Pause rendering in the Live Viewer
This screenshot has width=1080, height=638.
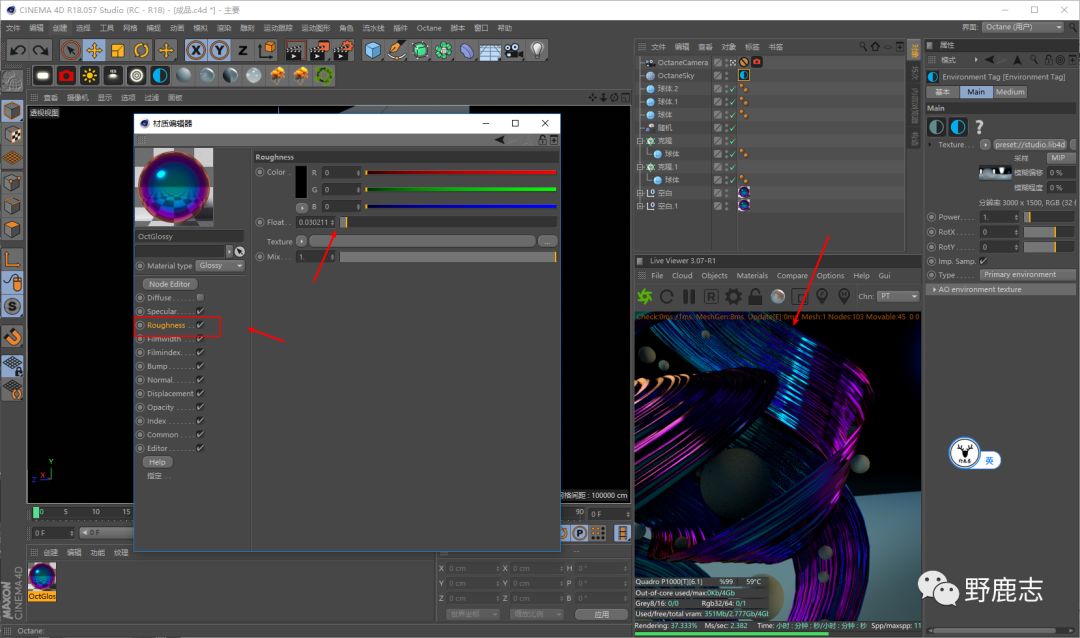689,297
